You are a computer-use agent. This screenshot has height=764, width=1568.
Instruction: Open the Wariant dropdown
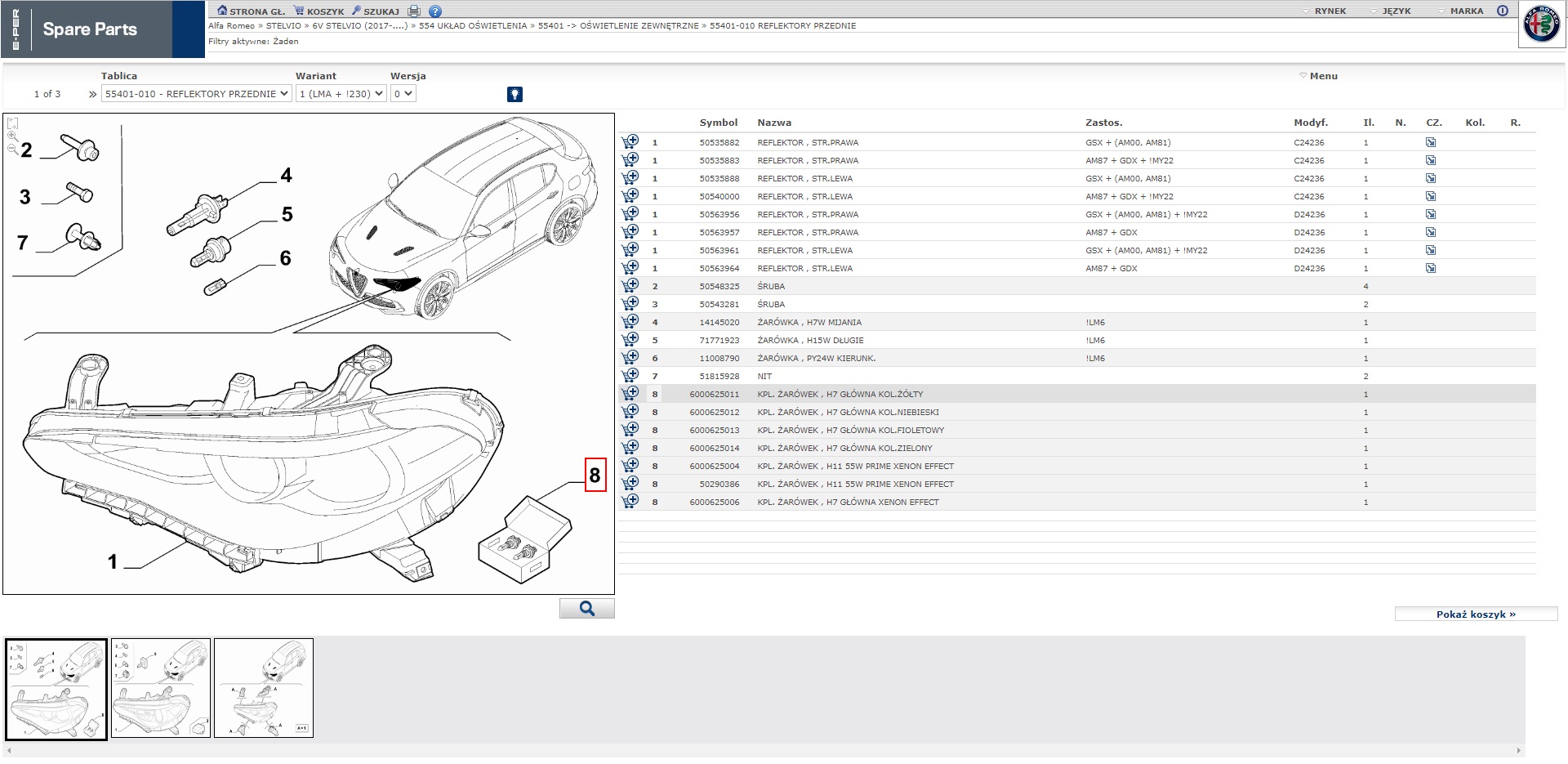[x=341, y=94]
